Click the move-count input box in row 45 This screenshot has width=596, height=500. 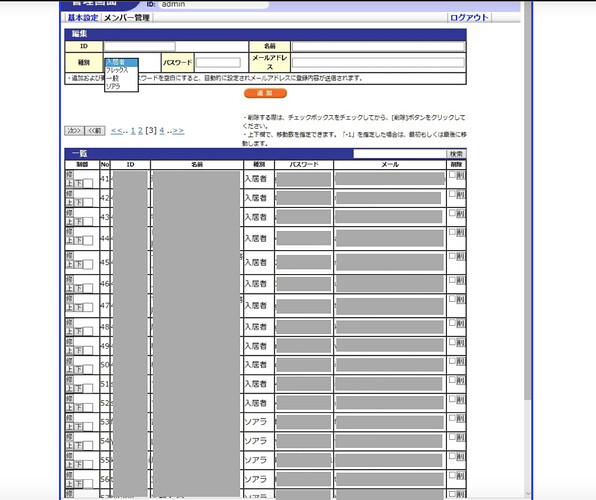[88, 265]
